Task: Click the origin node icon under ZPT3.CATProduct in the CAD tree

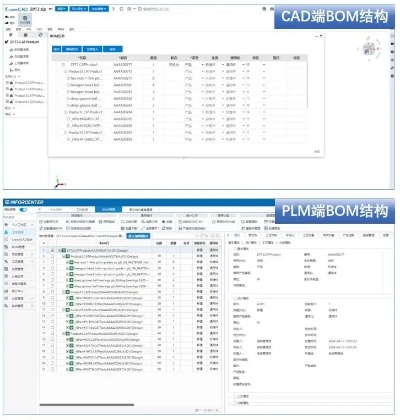Action: click(11, 70)
